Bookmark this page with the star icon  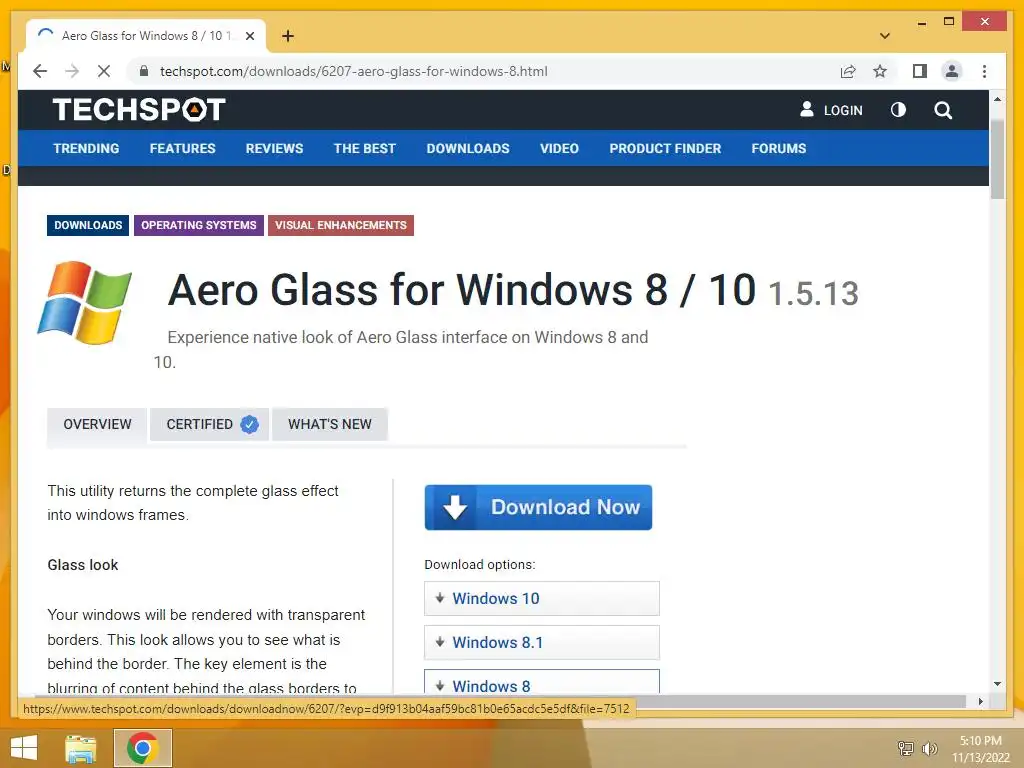[x=880, y=71]
